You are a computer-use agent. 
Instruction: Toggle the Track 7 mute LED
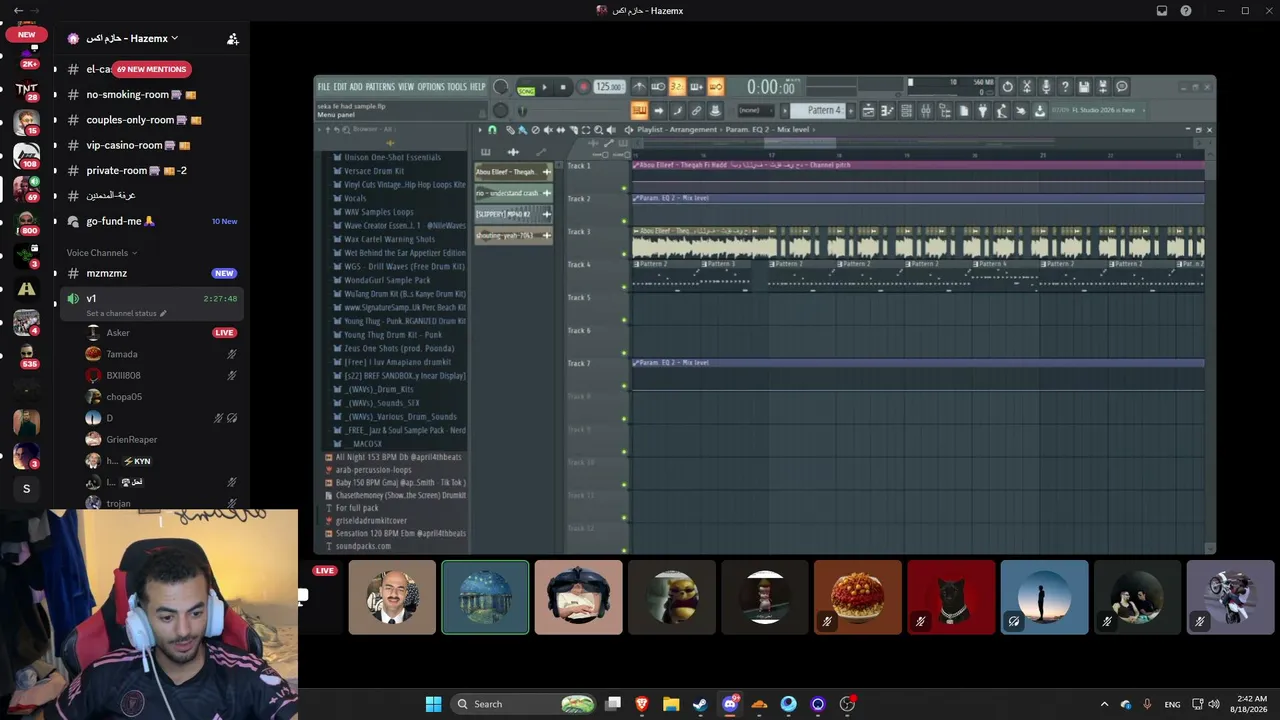pos(625,386)
